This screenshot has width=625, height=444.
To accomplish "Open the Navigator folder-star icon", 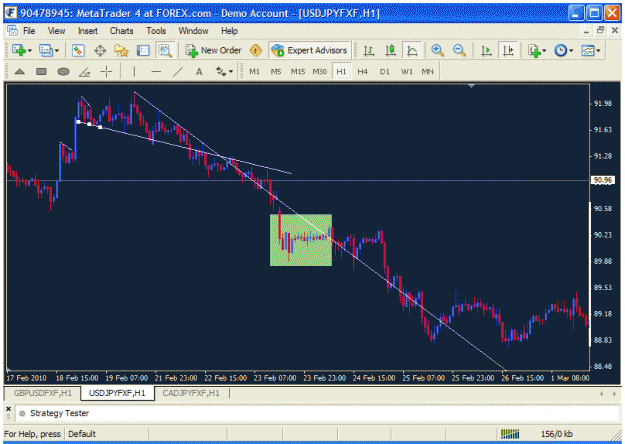I will [x=121, y=51].
